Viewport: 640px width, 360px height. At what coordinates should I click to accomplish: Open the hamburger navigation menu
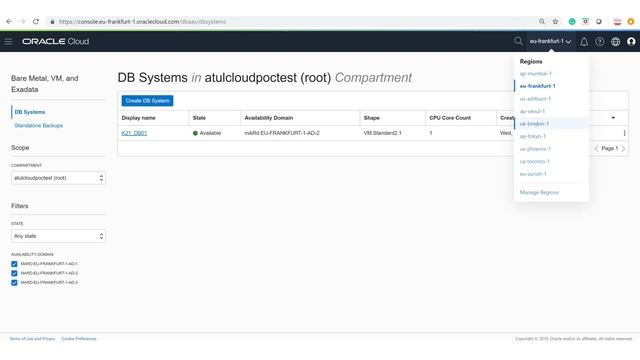click(8, 42)
